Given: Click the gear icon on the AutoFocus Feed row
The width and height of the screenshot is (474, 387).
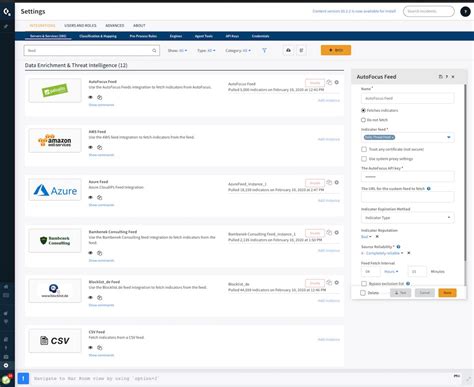Looking at the screenshot, I should click(x=337, y=82).
